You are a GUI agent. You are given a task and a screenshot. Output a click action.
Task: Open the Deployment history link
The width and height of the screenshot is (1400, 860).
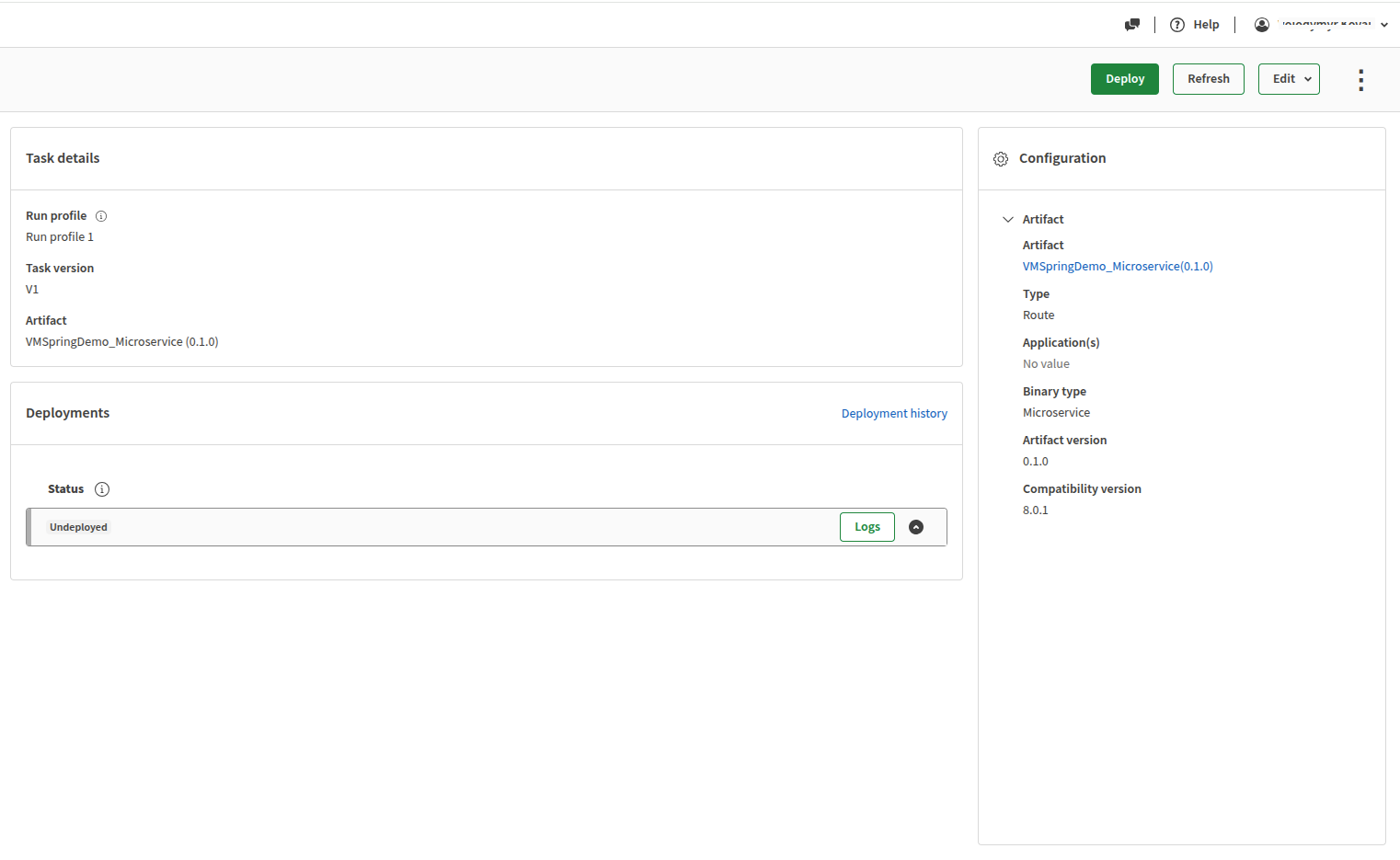pyautogui.click(x=894, y=414)
